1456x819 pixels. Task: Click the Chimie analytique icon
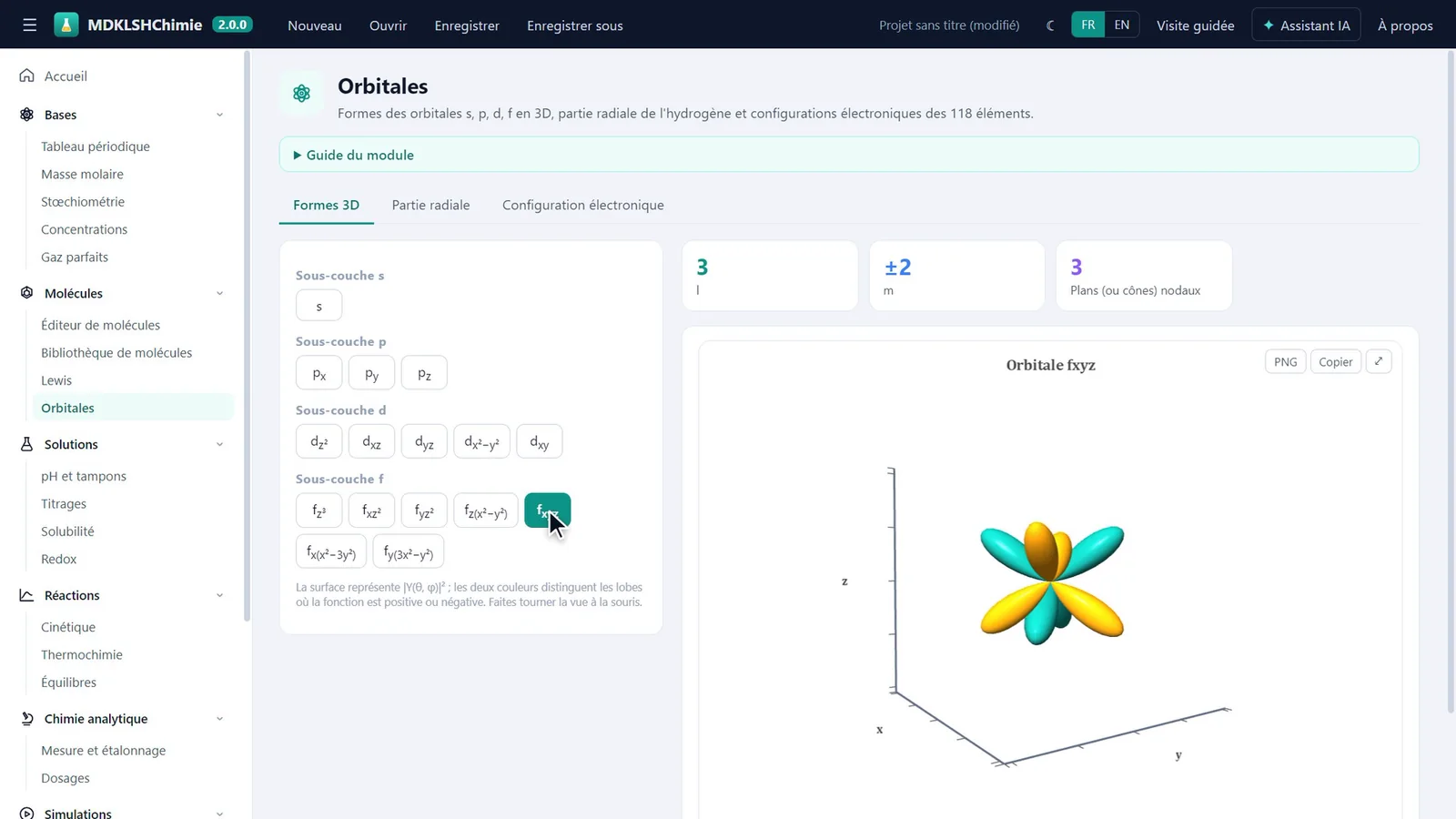click(x=27, y=719)
